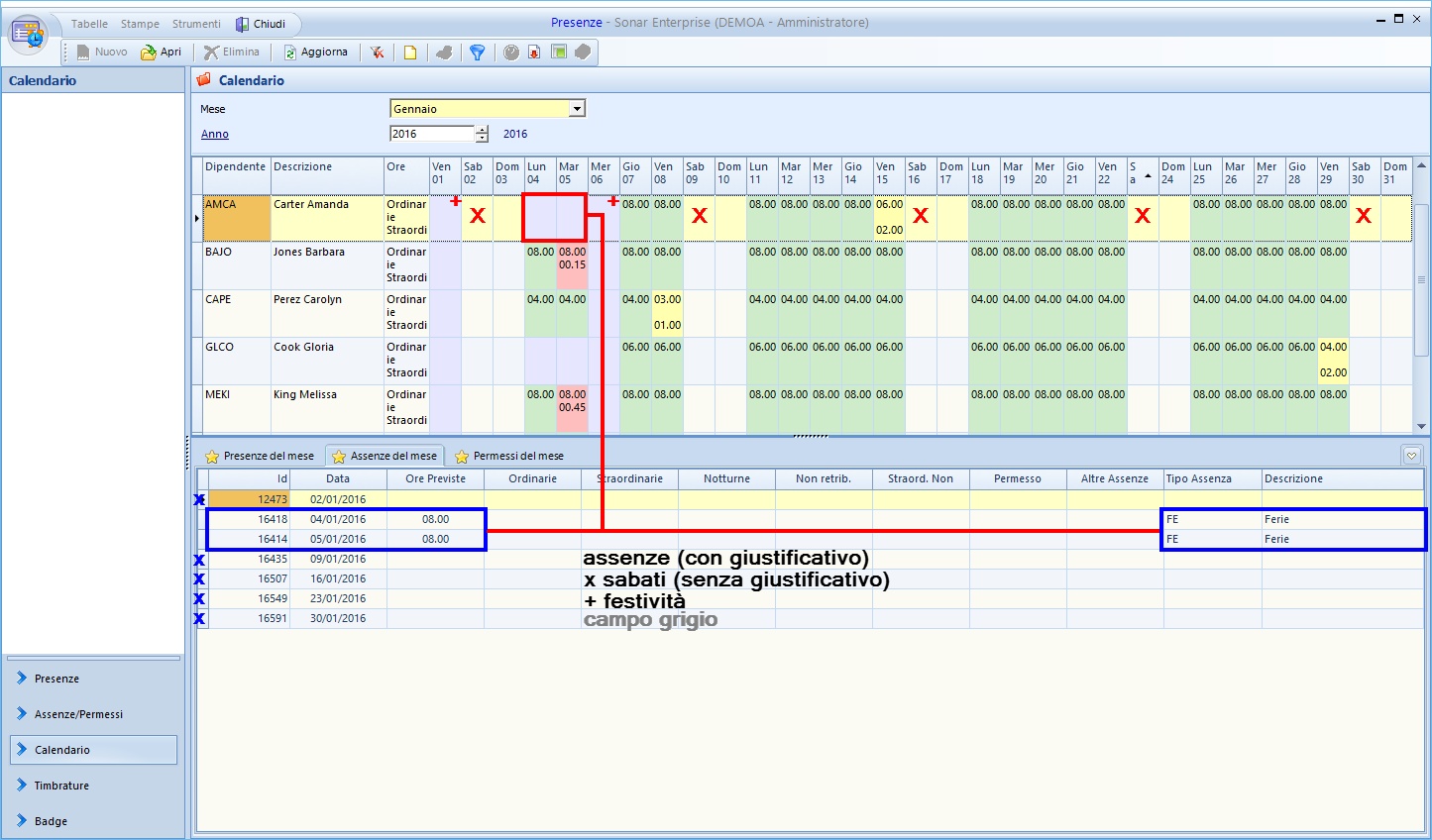Click the blue filter funnel icon
This screenshot has width=1432, height=840.
click(477, 52)
